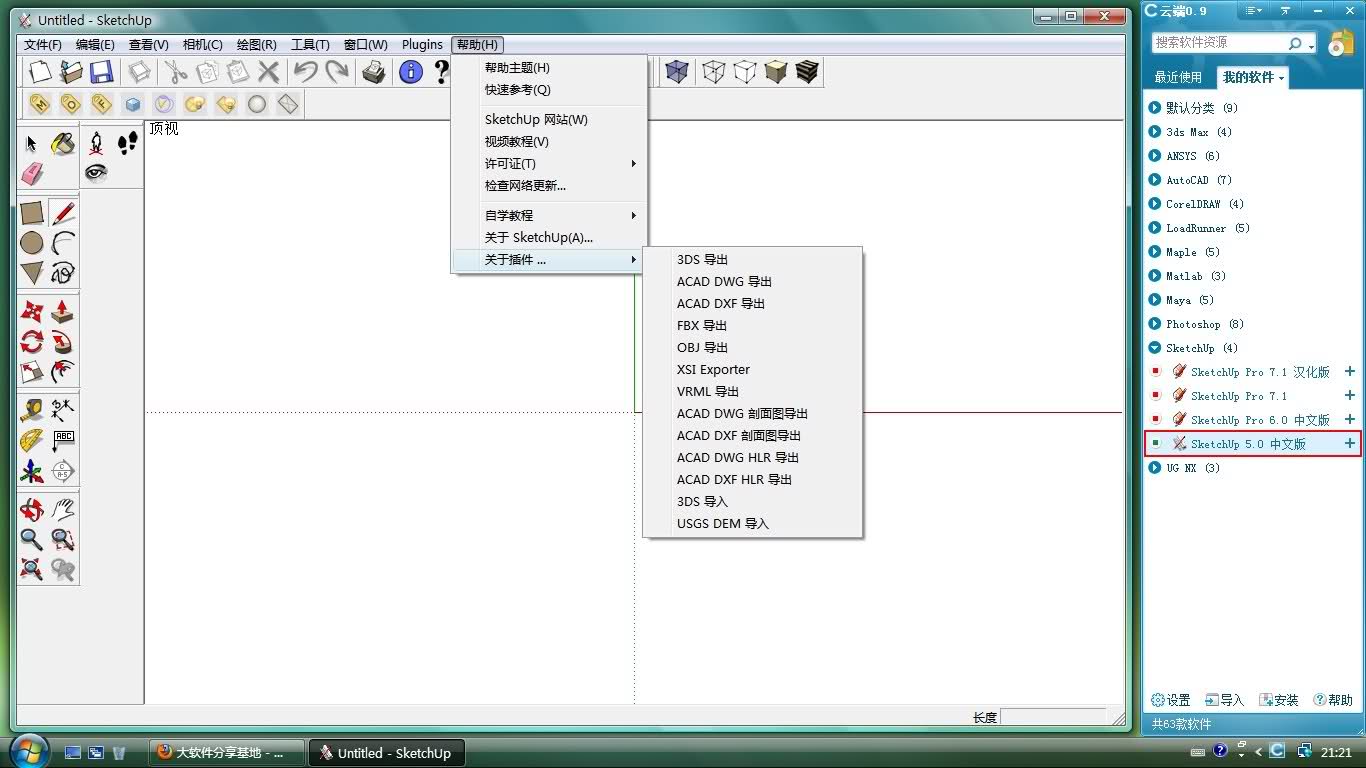Select the arrow Select tool

click(x=32, y=144)
